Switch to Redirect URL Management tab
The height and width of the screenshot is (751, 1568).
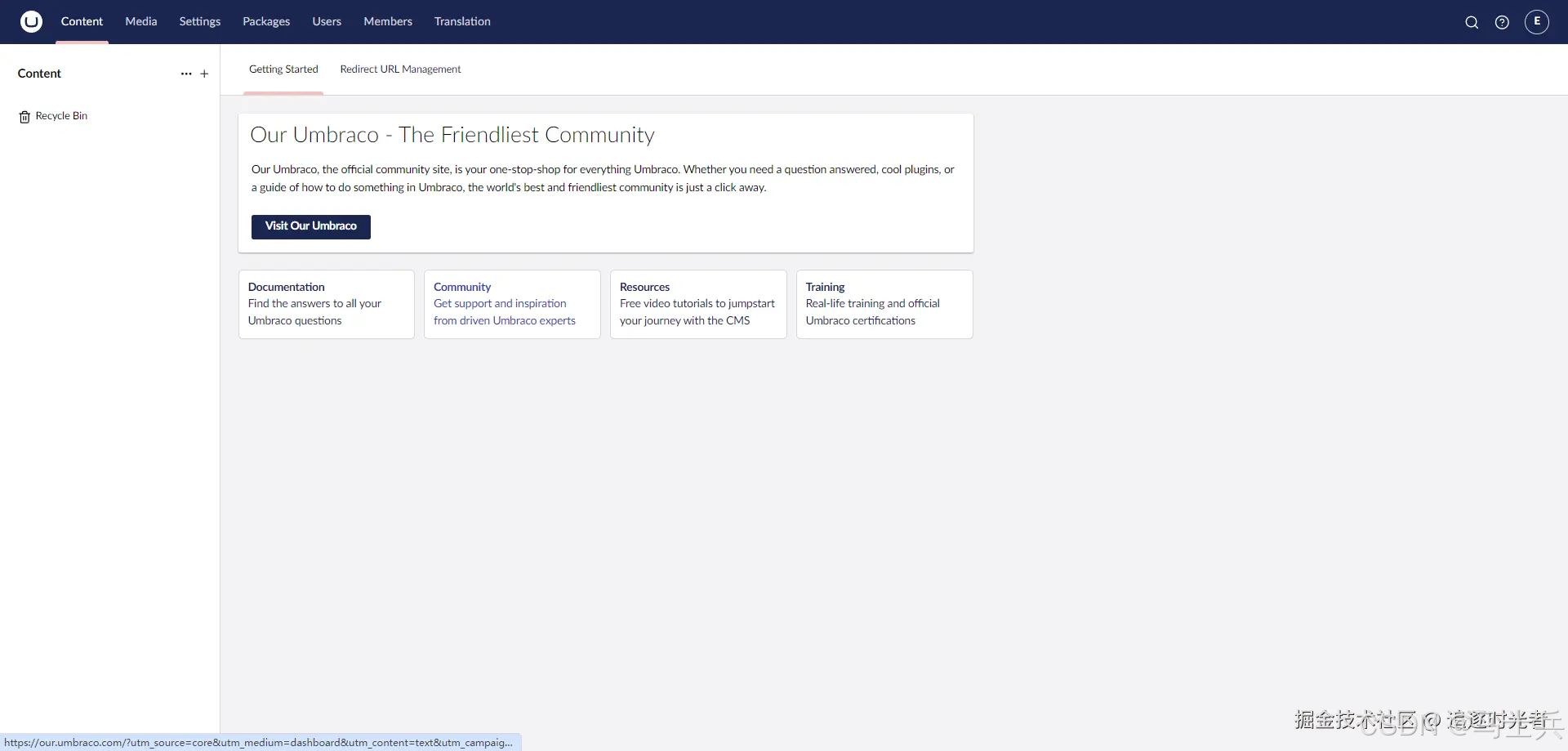pos(400,69)
